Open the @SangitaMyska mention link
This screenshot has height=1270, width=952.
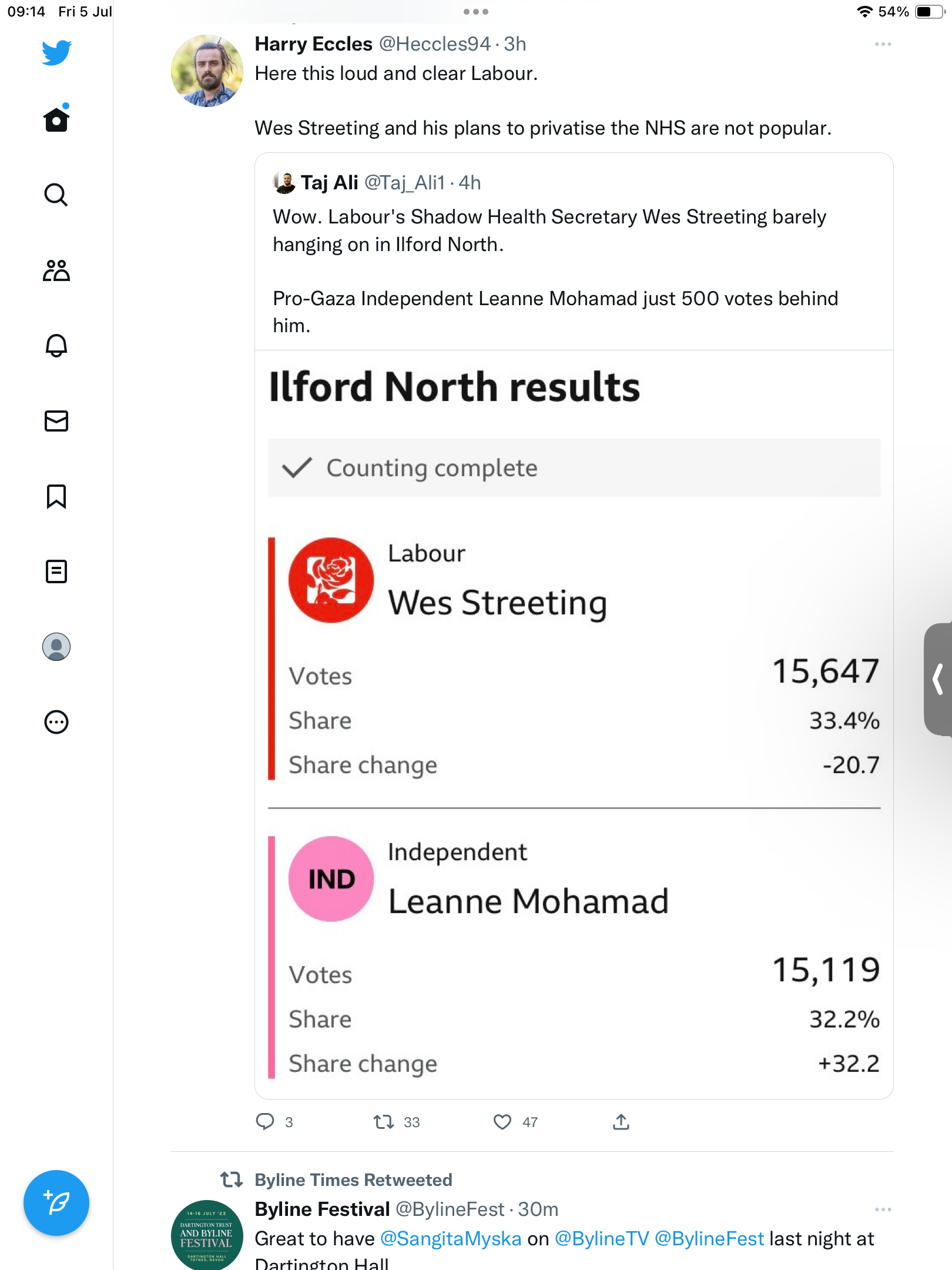(451, 1239)
